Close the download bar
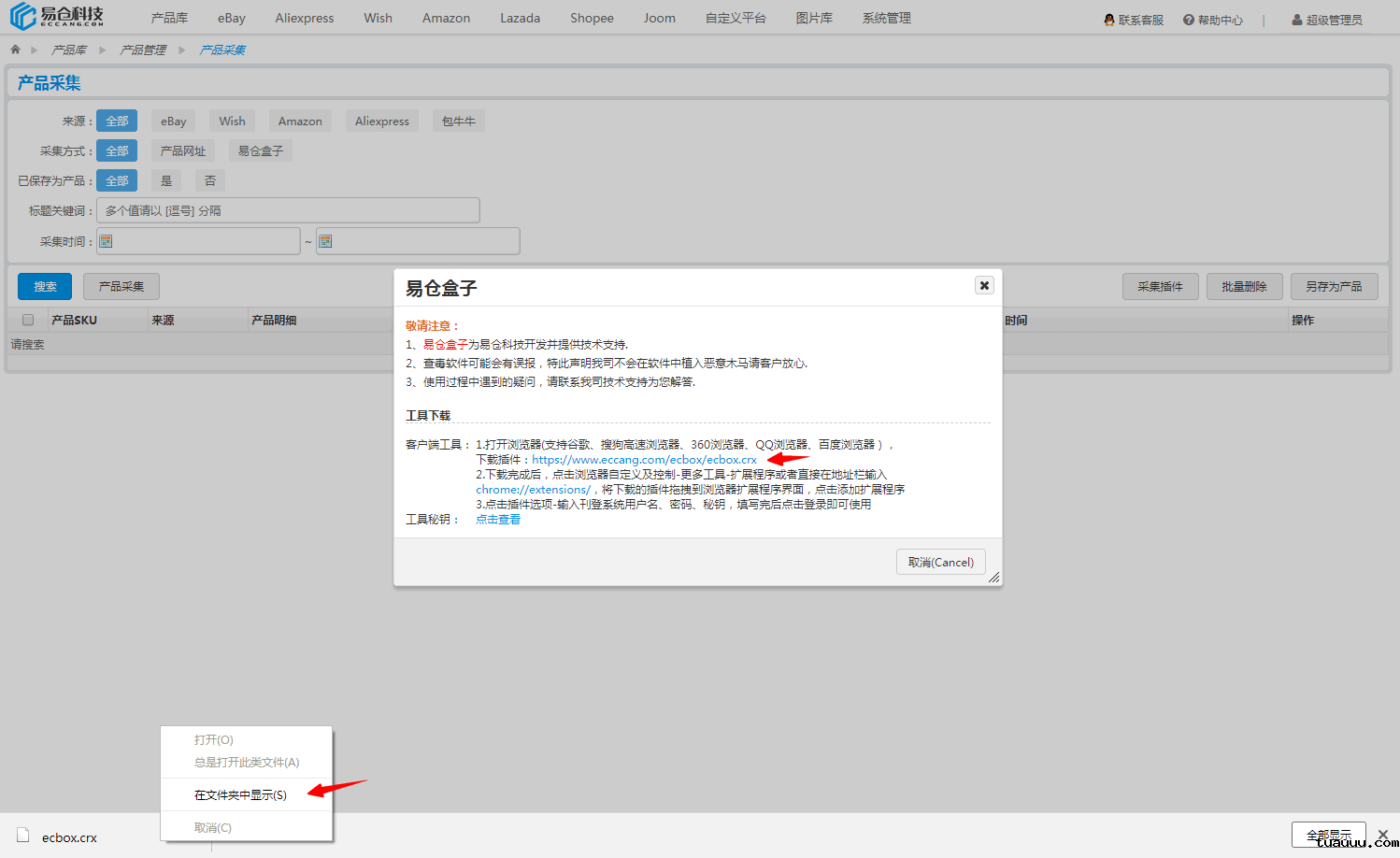Screen dimensions: 1400x858 [x=1382, y=835]
